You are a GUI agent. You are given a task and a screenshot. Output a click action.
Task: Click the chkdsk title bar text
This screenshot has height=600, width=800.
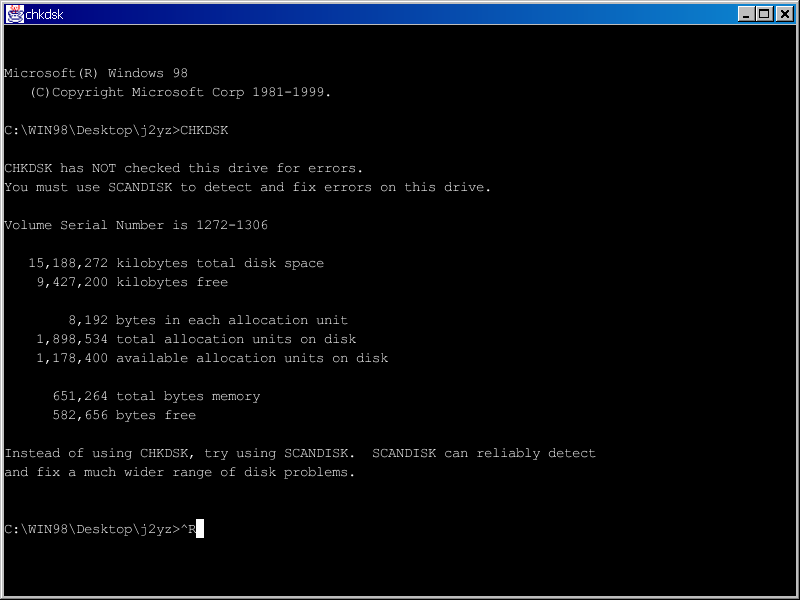coord(46,13)
